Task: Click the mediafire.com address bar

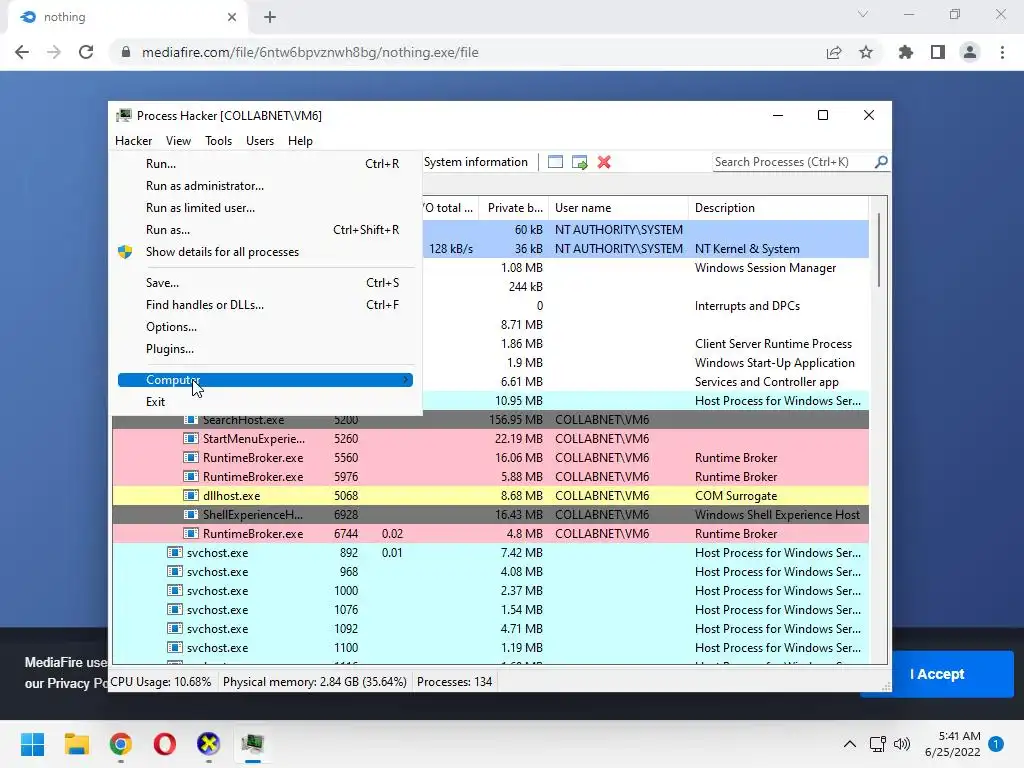Action: 466,52
